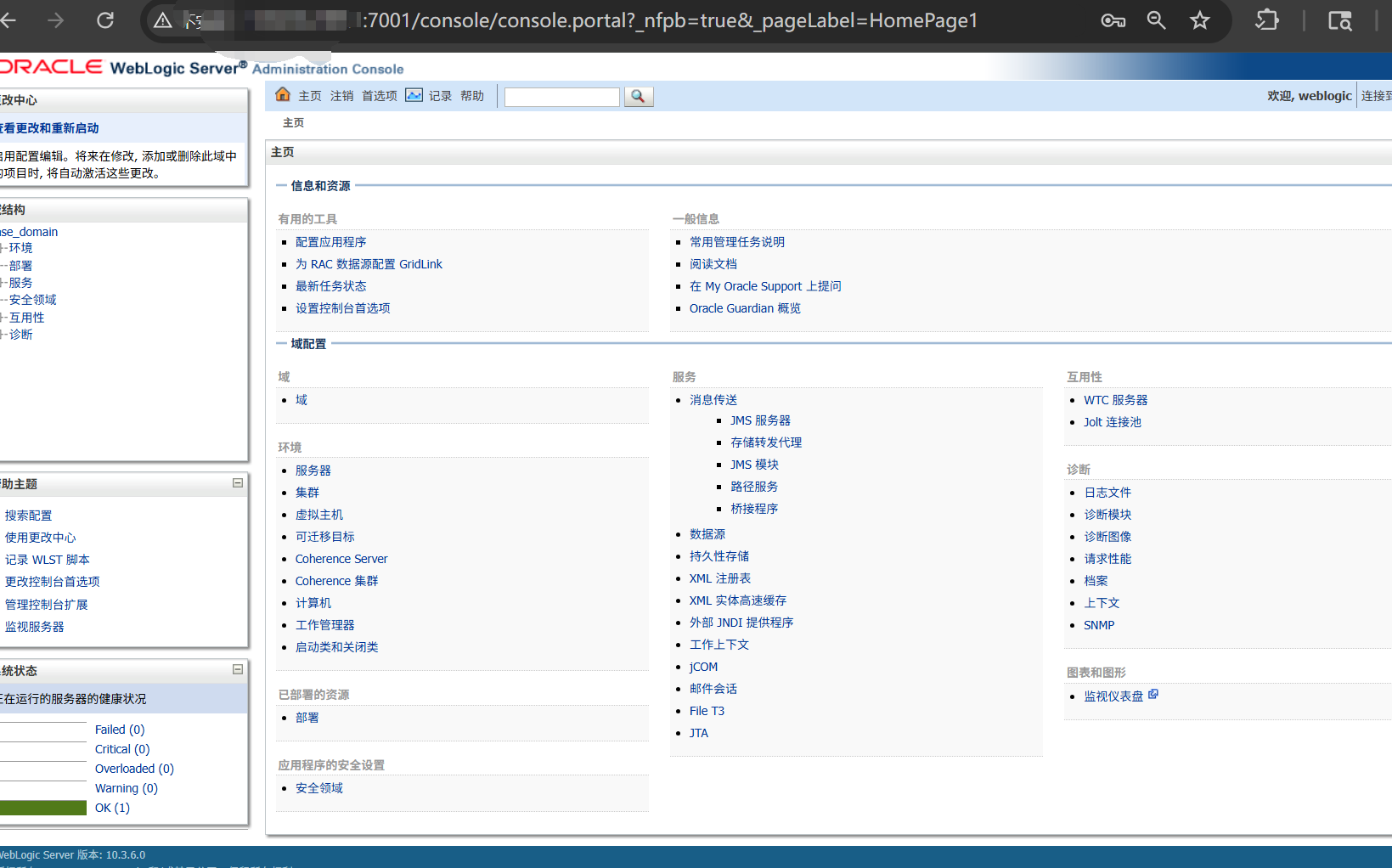This screenshot has height=868, width=1392.
Task: Focus the console search field
Action: point(561,97)
